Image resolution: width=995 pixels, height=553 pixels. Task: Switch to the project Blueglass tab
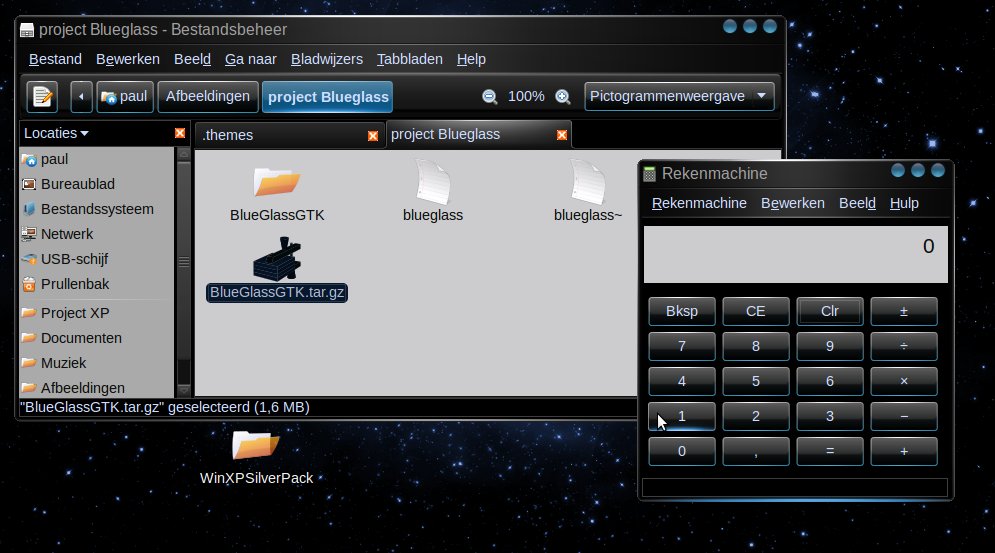[479, 135]
